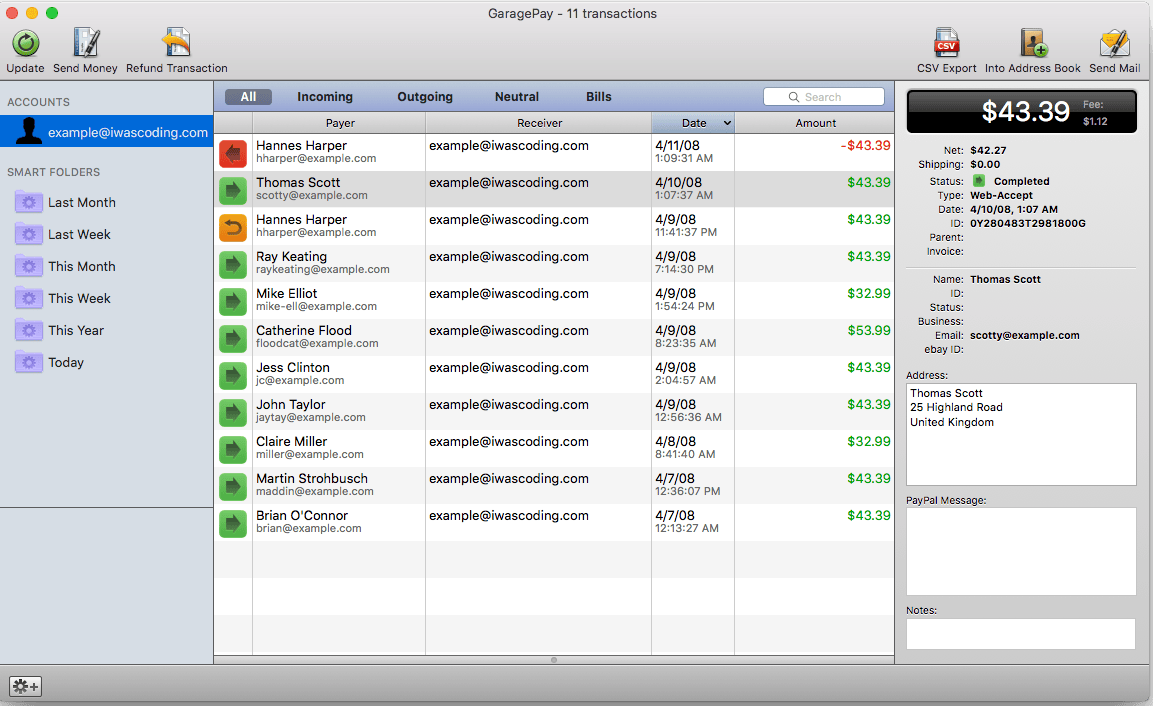Image resolution: width=1153 pixels, height=706 pixels.
Task: Click into the PayPal Message box
Action: 1021,552
